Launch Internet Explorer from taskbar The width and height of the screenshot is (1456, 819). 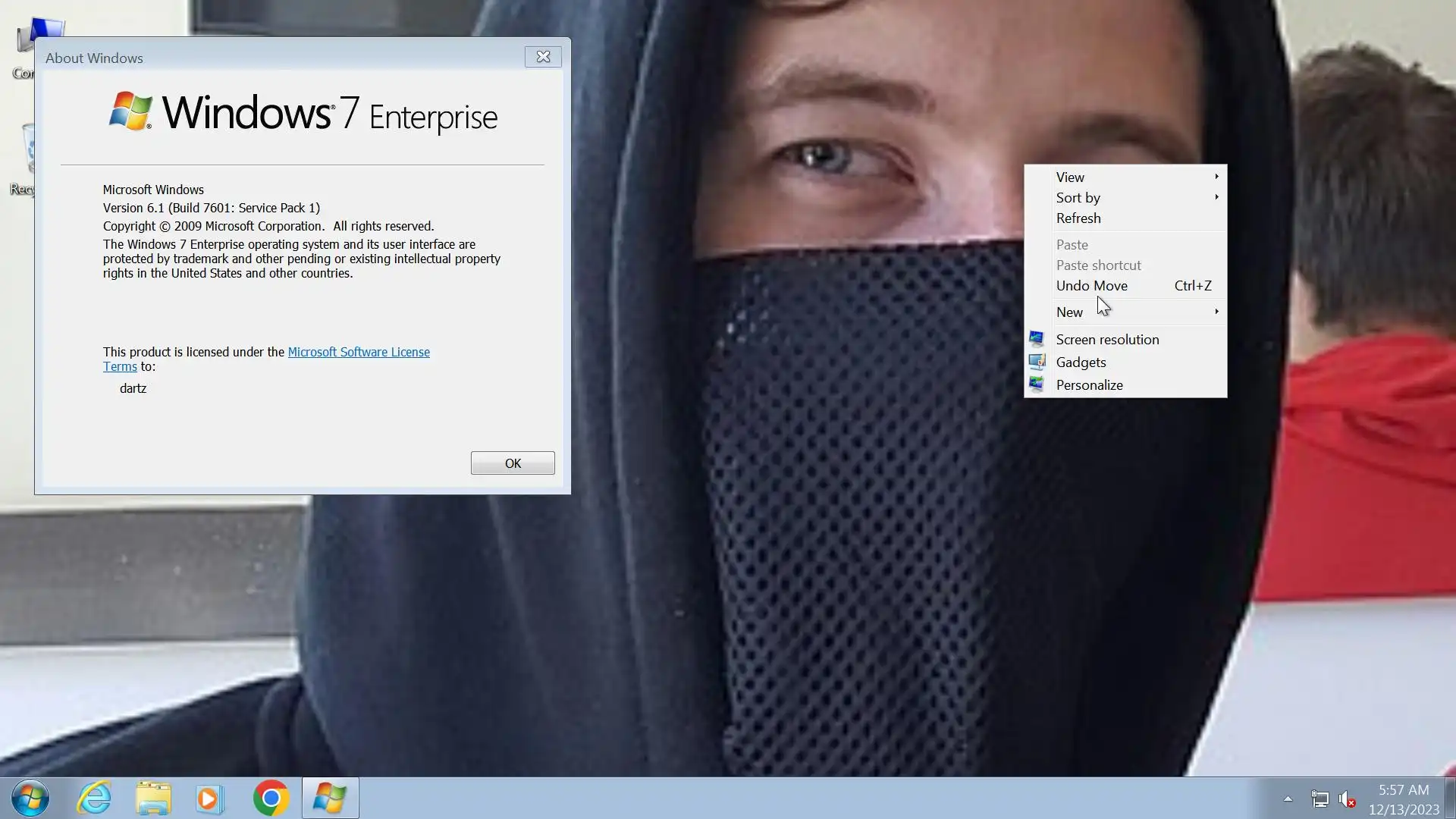click(x=94, y=798)
